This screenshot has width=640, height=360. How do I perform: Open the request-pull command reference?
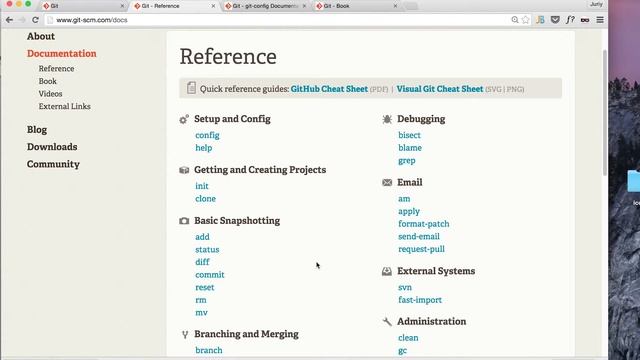[x=421, y=249]
